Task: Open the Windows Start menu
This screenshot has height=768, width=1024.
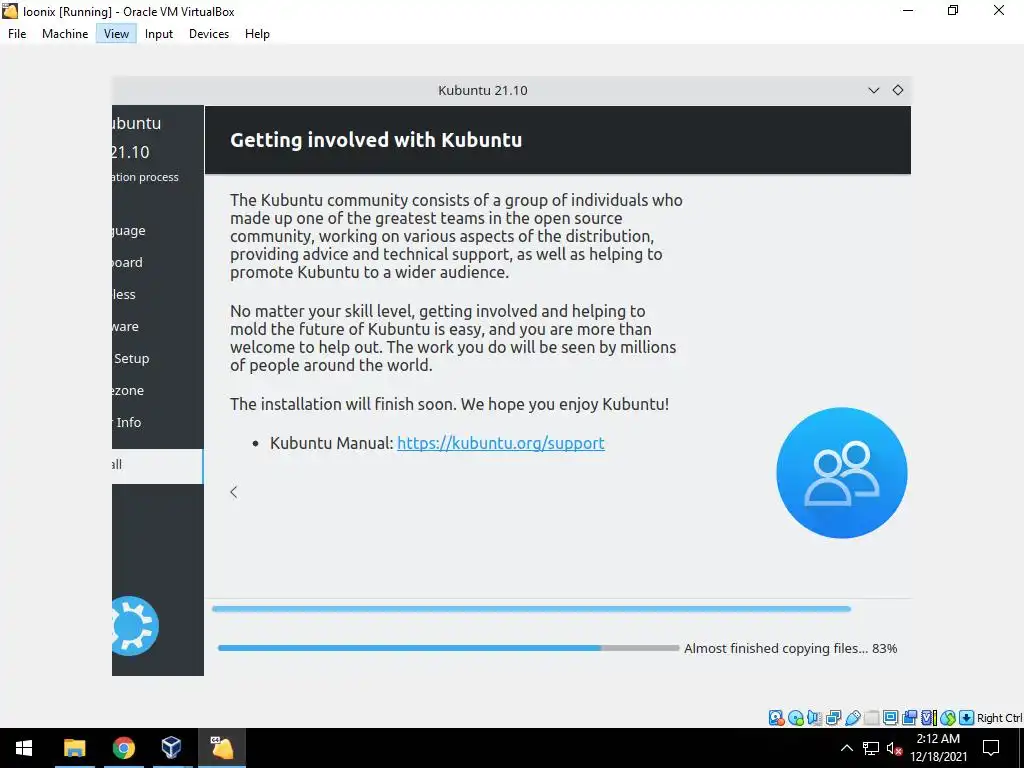Action: [24, 748]
